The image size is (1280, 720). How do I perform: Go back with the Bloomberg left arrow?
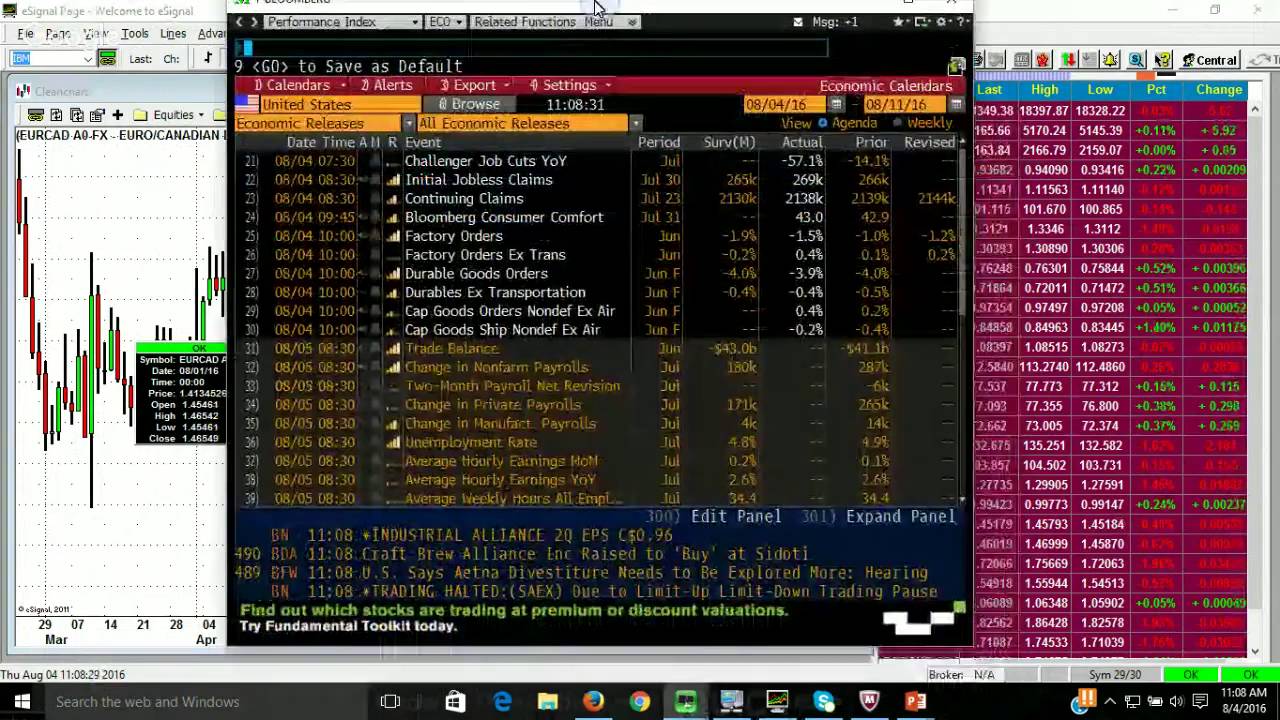coord(240,22)
